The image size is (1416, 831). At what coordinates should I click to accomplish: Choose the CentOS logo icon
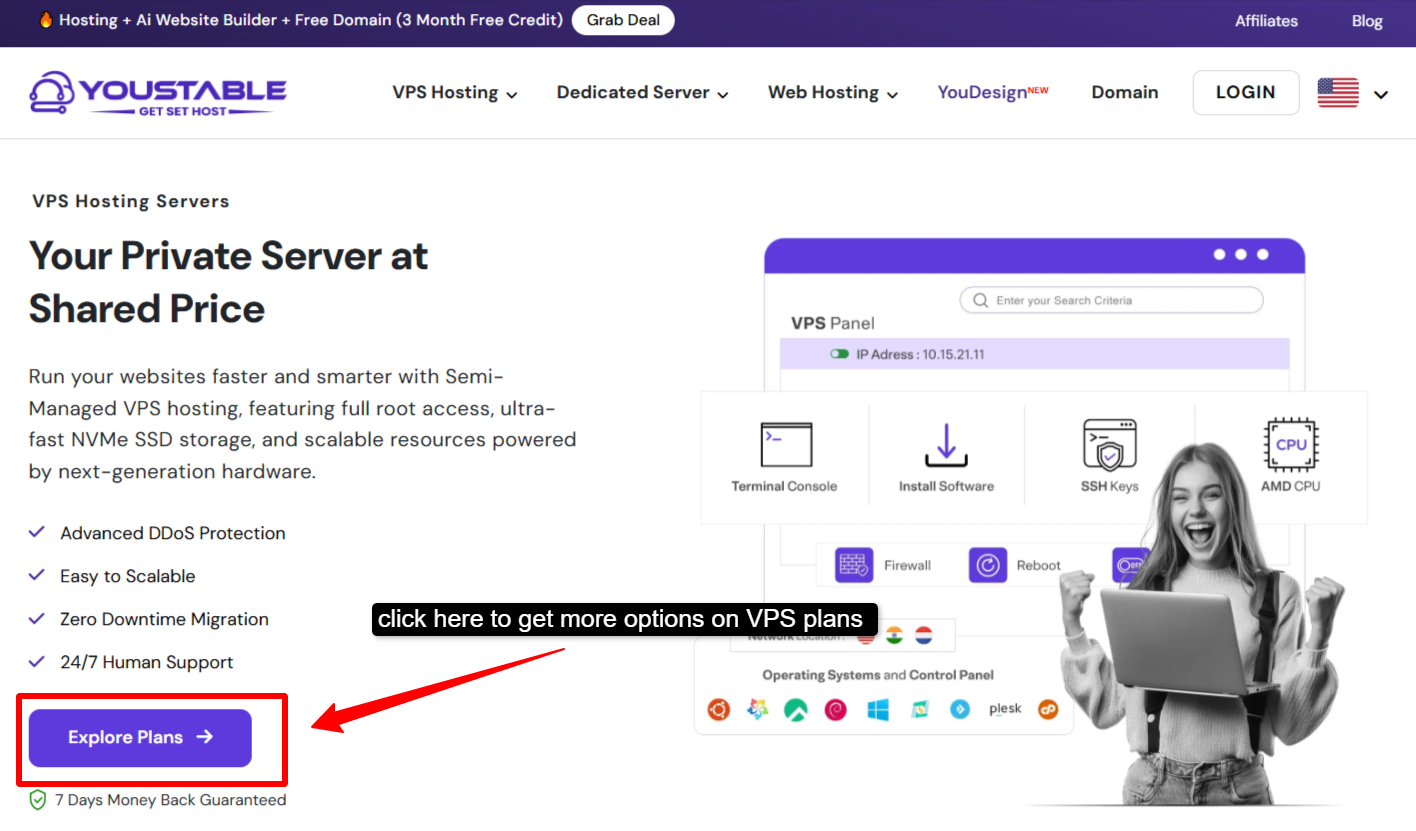tap(758, 709)
